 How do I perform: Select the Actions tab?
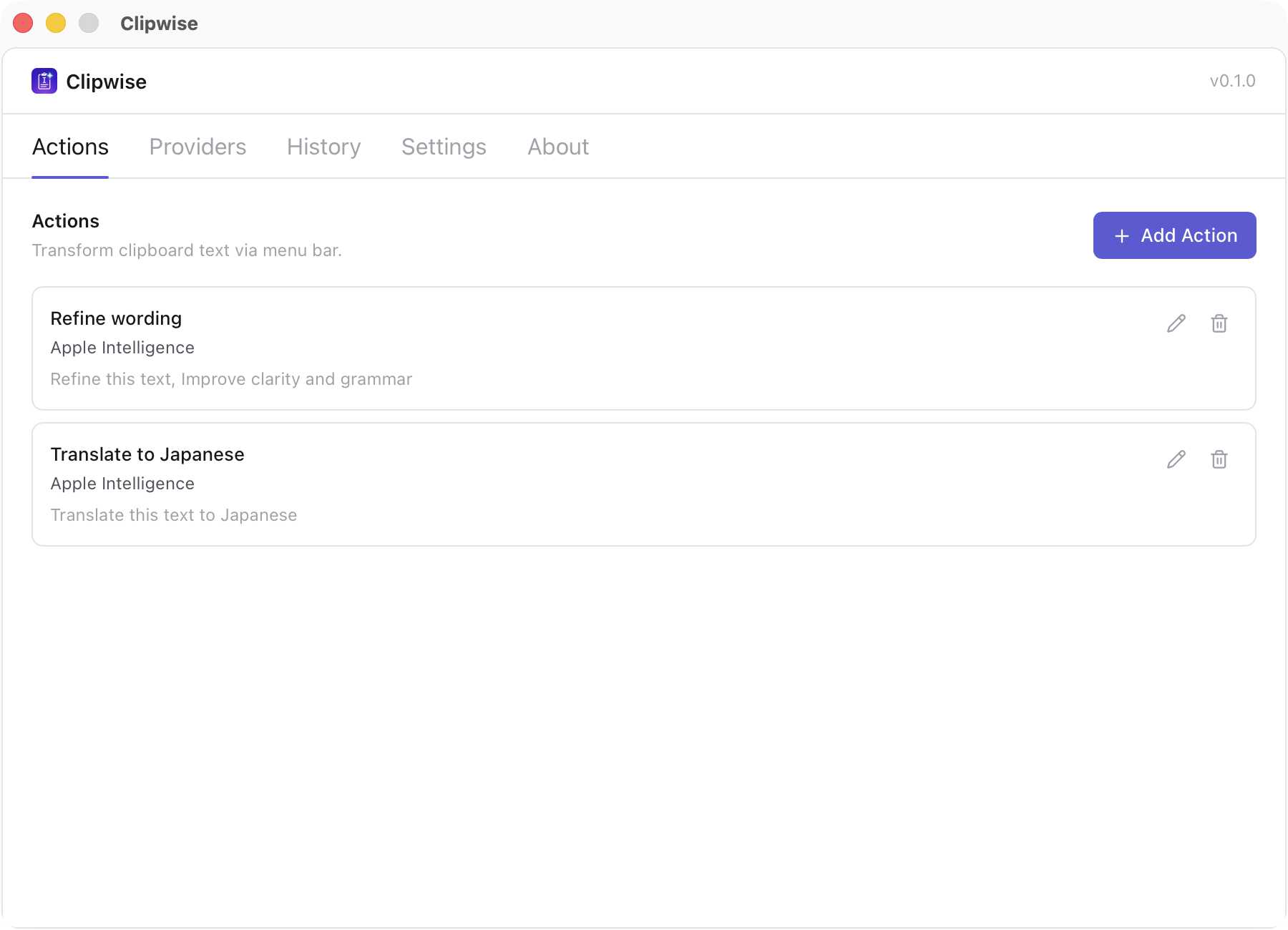tap(70, 147)
